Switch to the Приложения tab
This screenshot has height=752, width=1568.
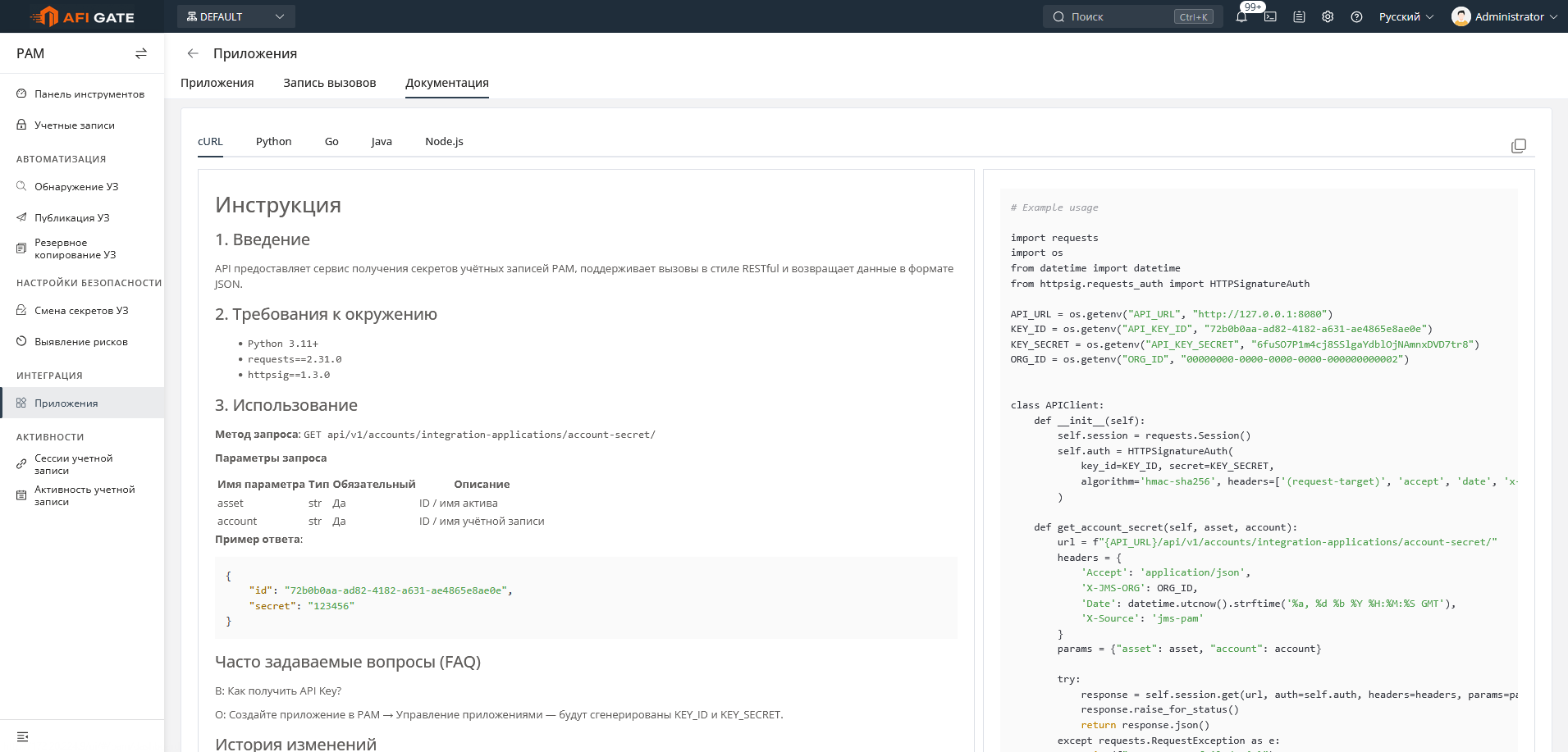point(217,83)
